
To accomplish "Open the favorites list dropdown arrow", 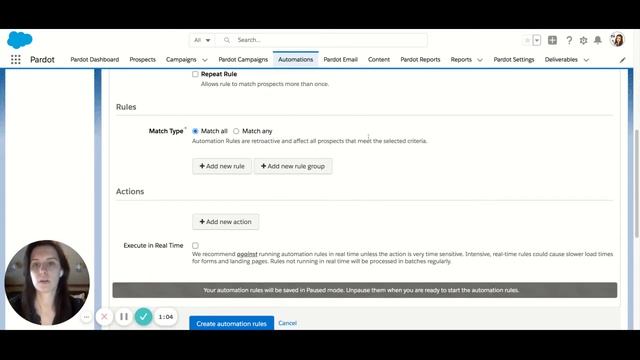I will [537, 40].
